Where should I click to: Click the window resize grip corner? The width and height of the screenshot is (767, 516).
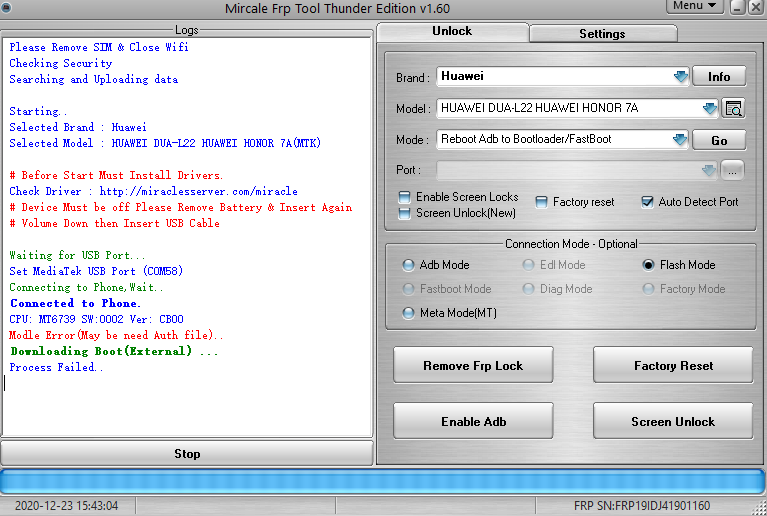[x=759, y=508]
